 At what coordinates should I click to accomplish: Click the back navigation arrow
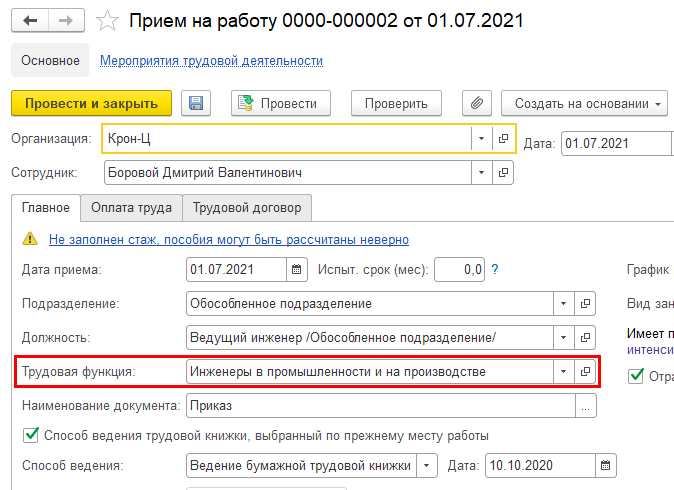coord(30,20)
